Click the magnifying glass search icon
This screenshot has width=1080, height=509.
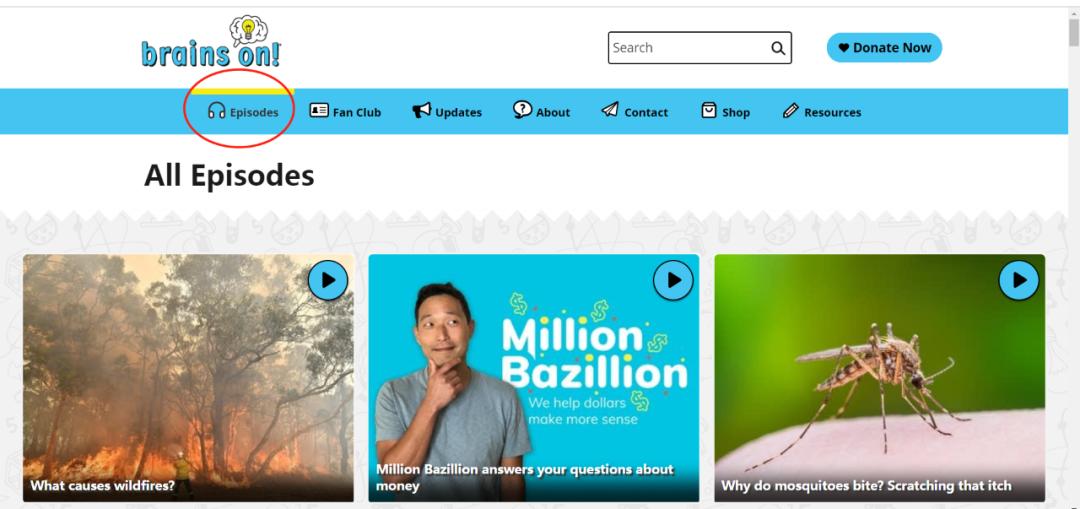pos(778,48)
